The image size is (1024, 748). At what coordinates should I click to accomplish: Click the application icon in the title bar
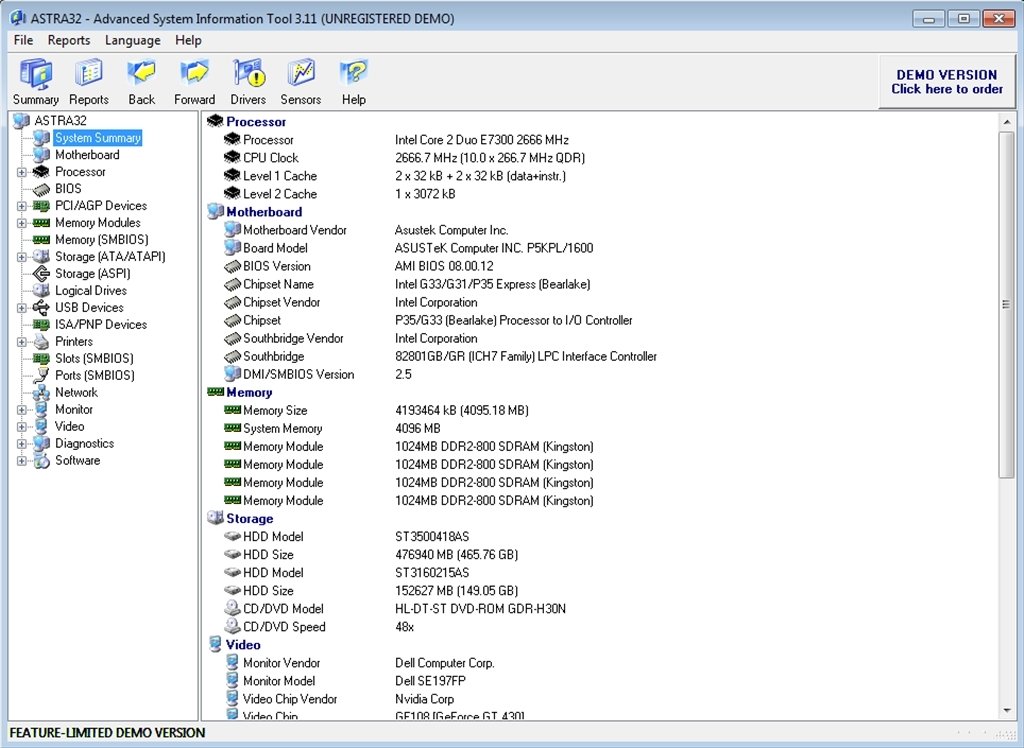tap(18, 18)
